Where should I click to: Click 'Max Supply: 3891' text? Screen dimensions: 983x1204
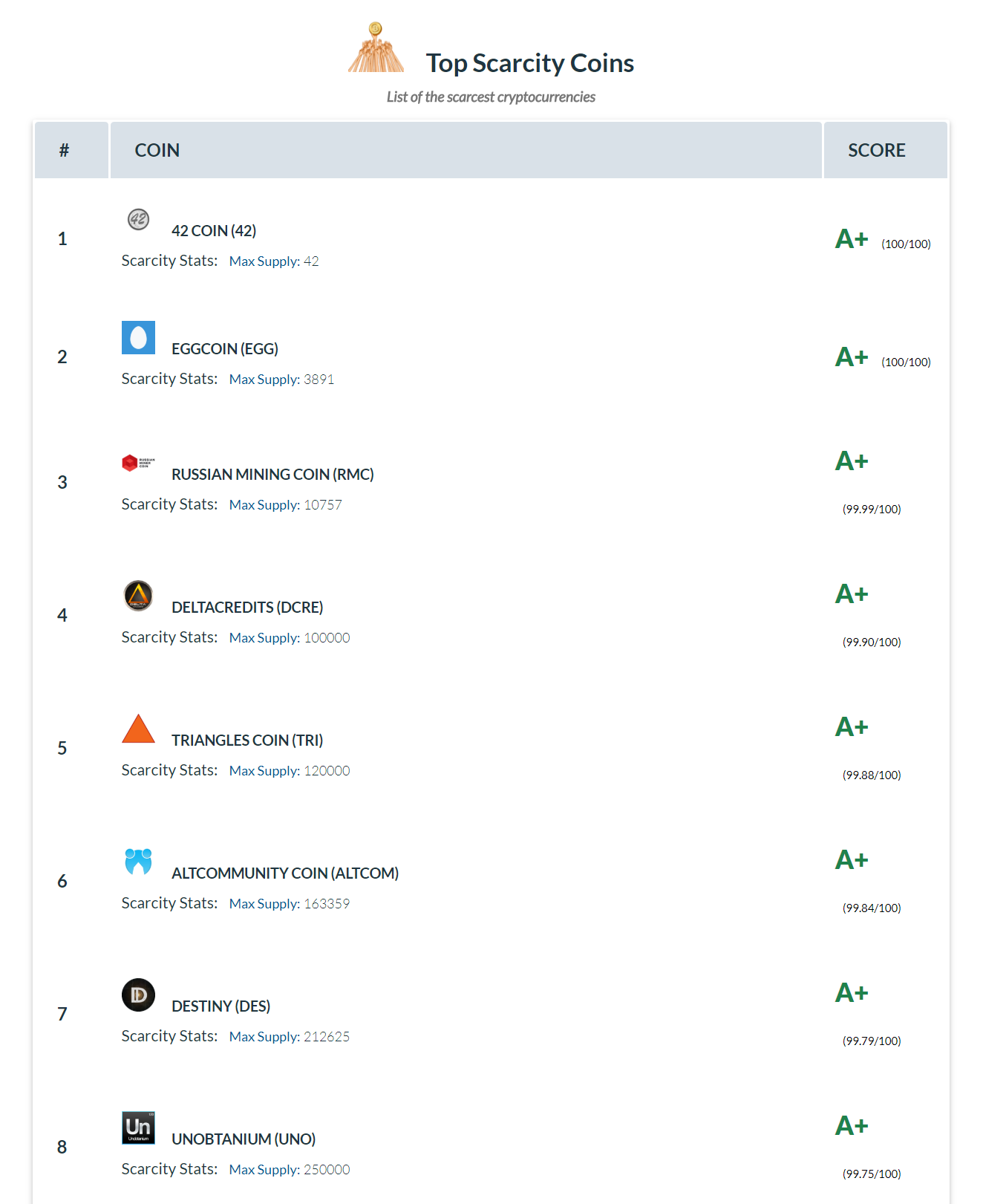click(281, 380)
